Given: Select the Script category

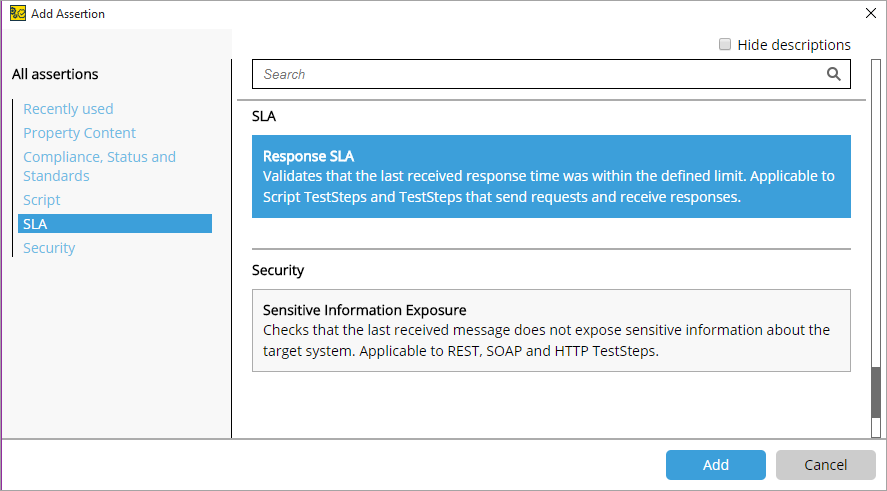Looking at the screenshot, I should 41,200.
